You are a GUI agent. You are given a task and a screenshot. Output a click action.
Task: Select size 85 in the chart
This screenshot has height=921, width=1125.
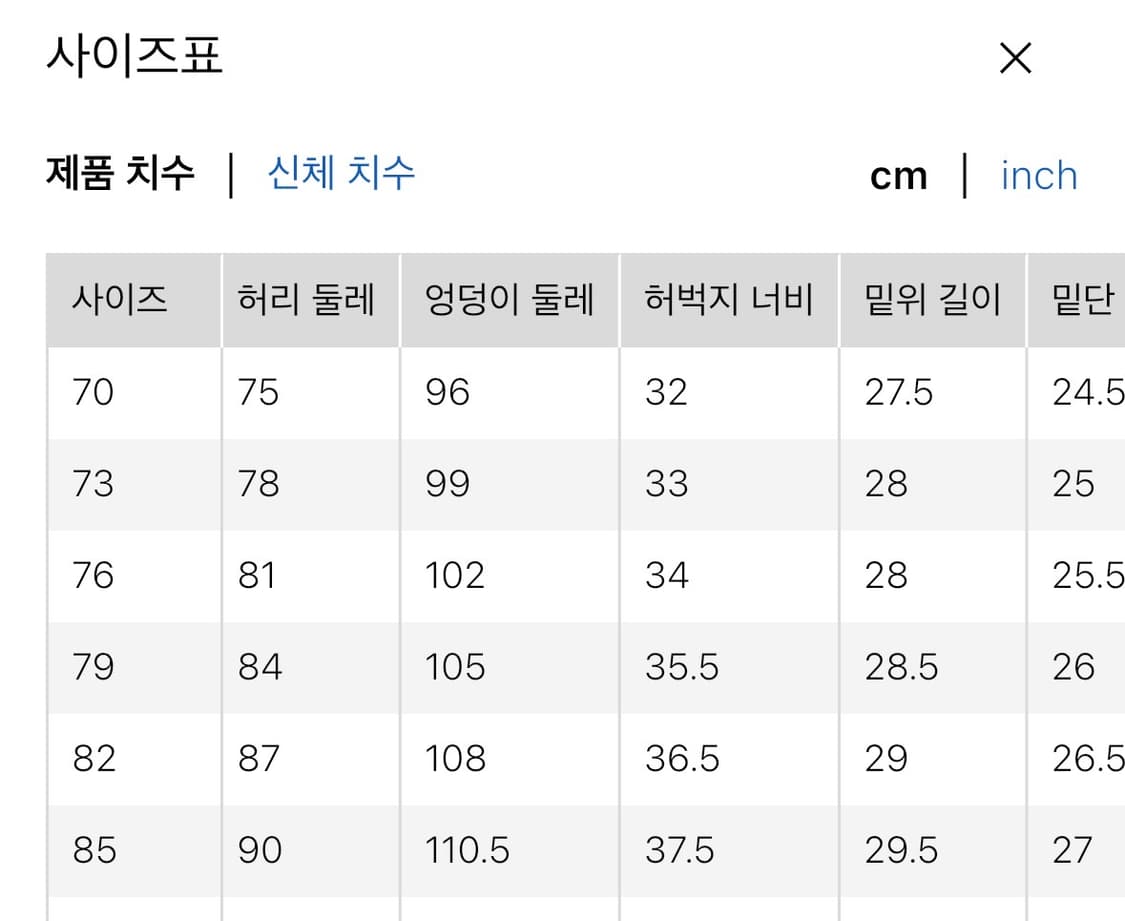coord(92,850)
